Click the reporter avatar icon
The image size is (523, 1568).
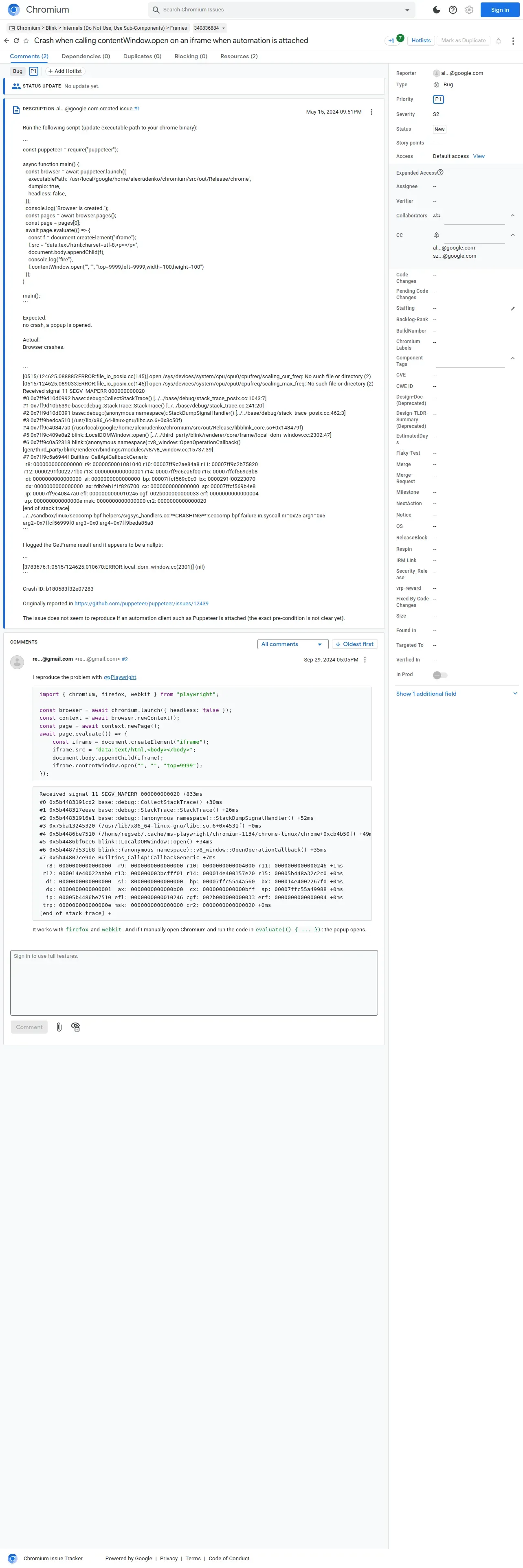437,73
